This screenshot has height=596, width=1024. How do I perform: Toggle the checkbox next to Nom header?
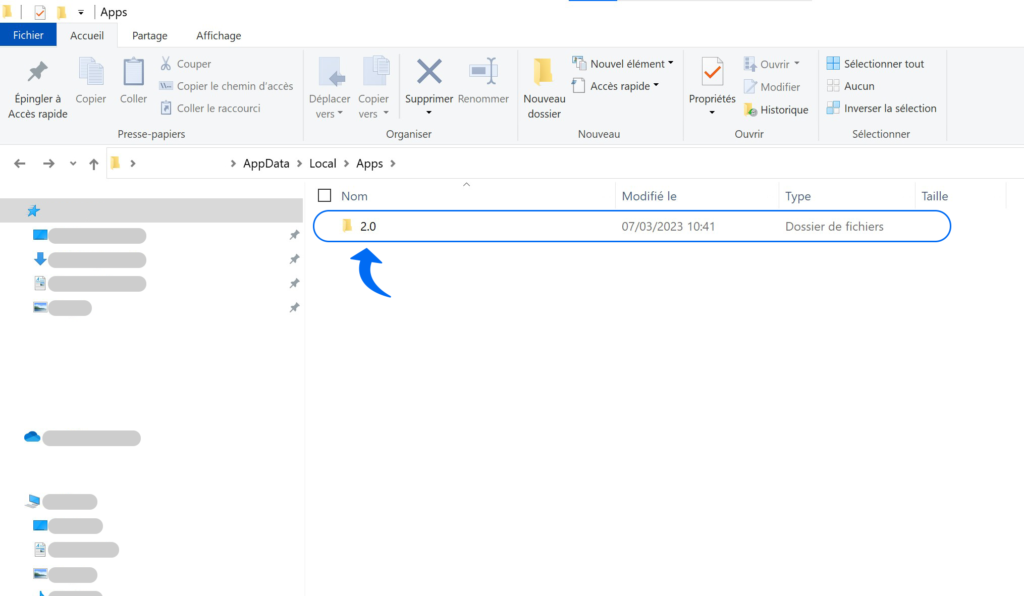click(x=325, y=195)
